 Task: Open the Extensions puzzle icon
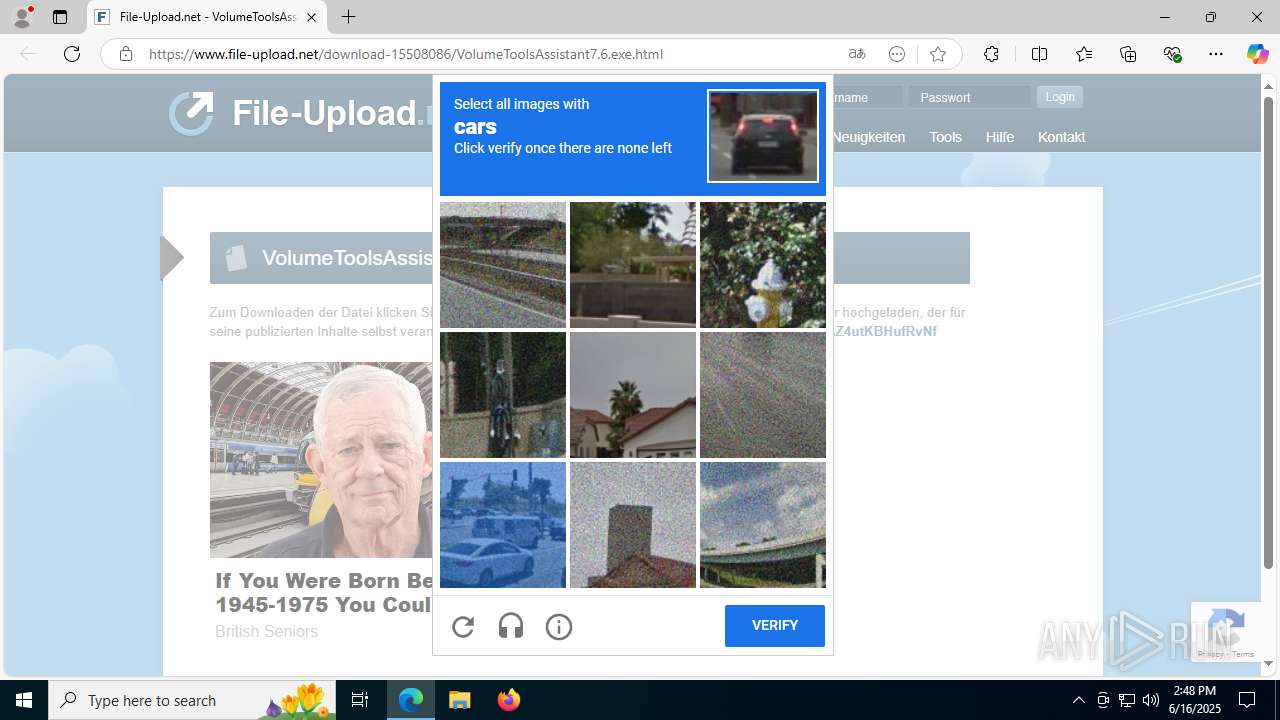(991, 54)
